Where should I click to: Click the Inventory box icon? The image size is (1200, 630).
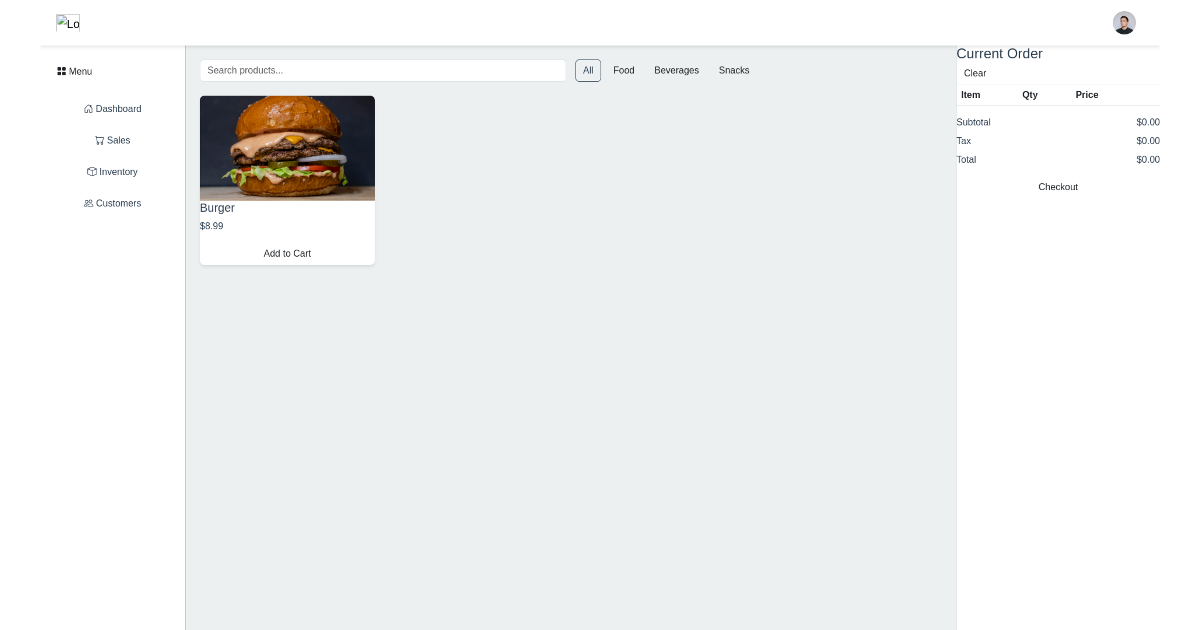[x=91, y=171]
